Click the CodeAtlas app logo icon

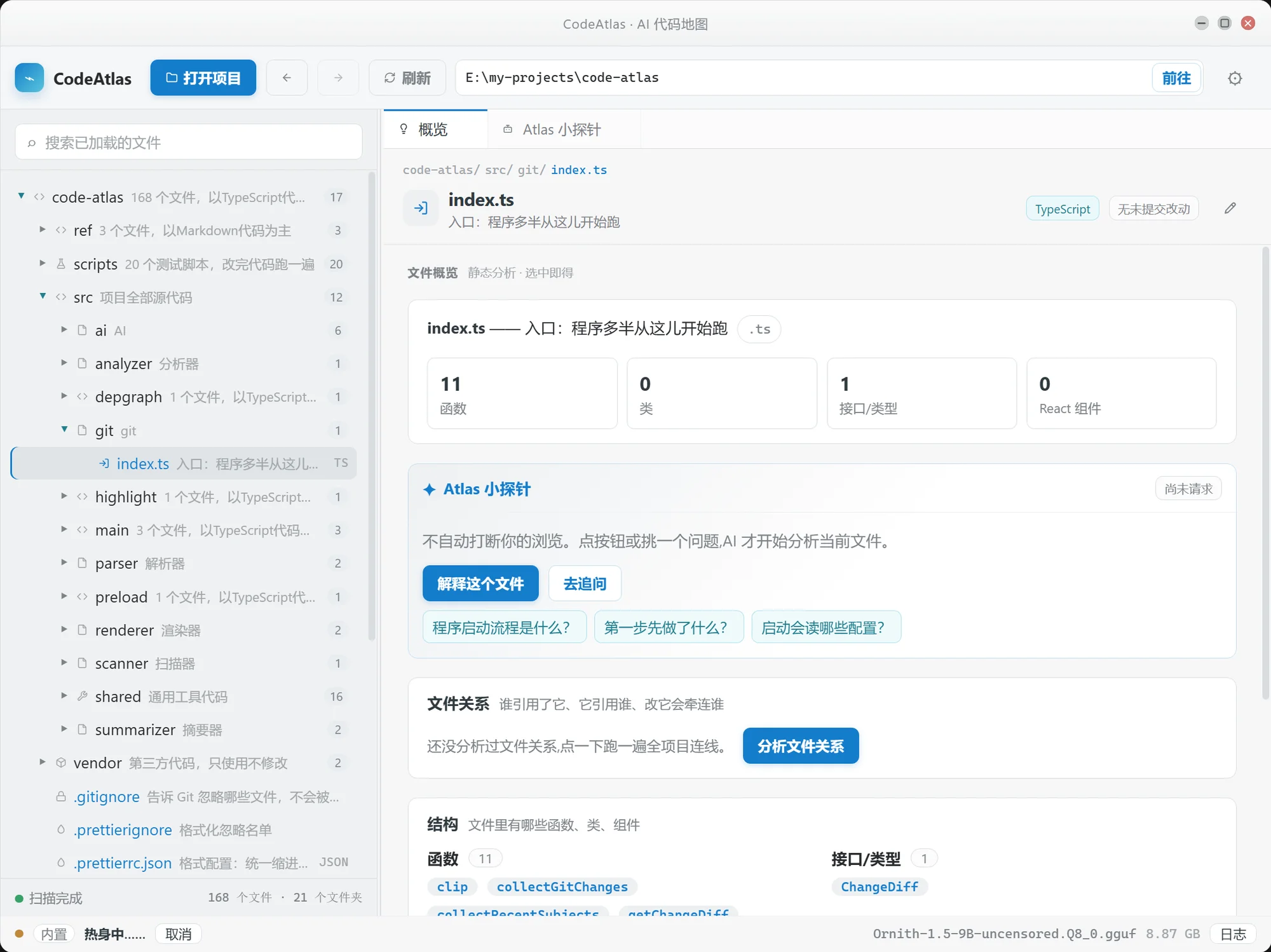(29, 78)
